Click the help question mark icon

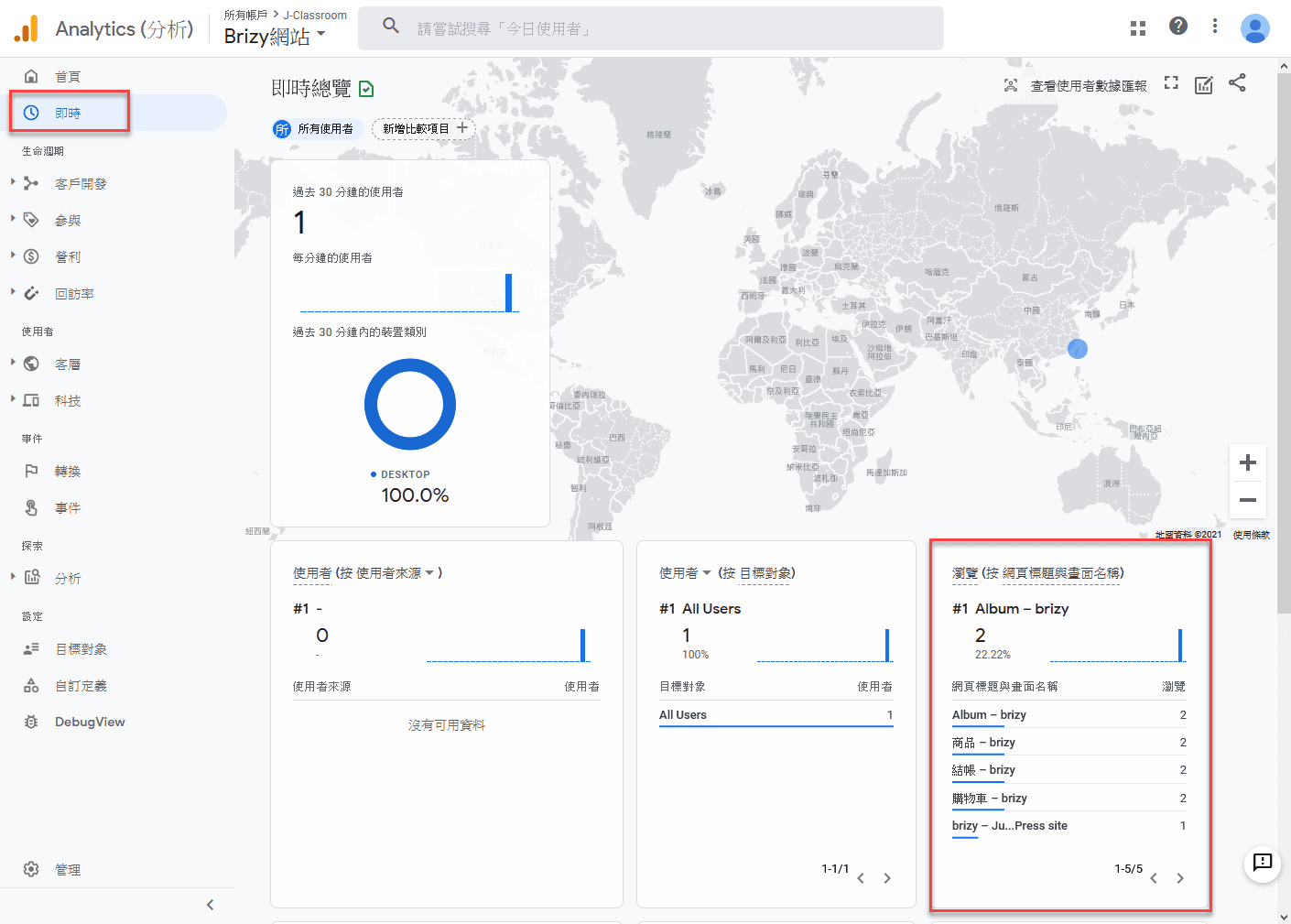pos(1178,27)
